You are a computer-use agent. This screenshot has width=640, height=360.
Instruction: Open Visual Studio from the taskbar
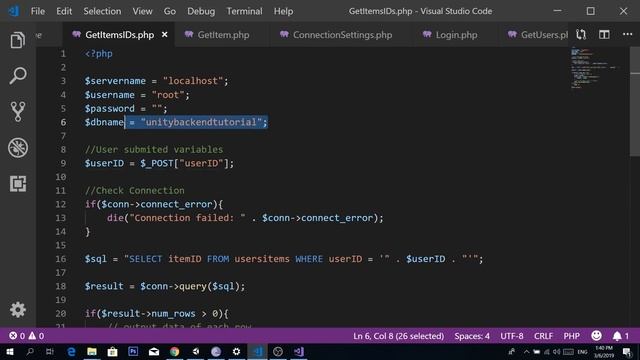point(299,351)
